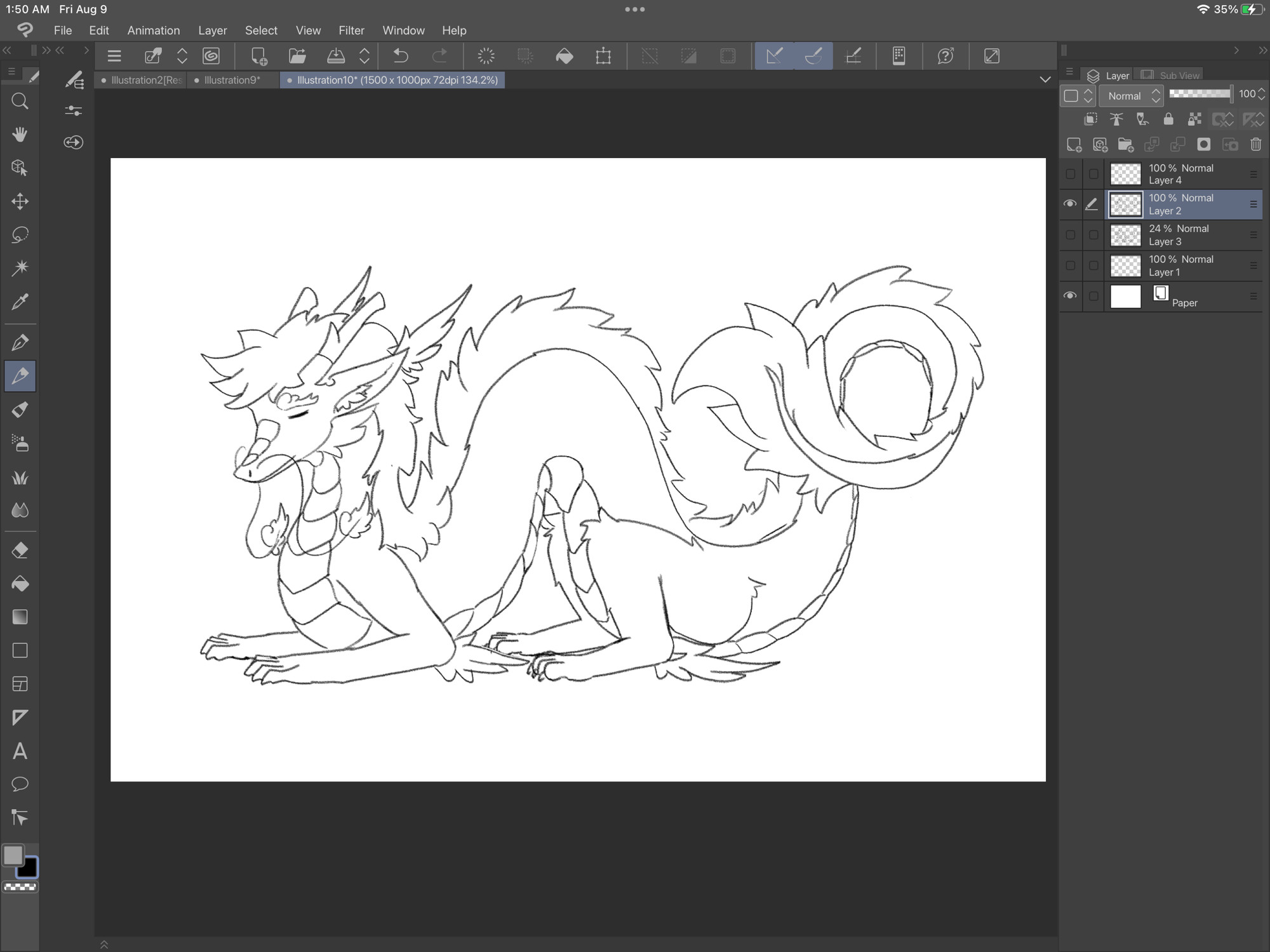Hide Layer 2 with its eye icon
Screen dimensions: 1270x952
pos(1070,204)
